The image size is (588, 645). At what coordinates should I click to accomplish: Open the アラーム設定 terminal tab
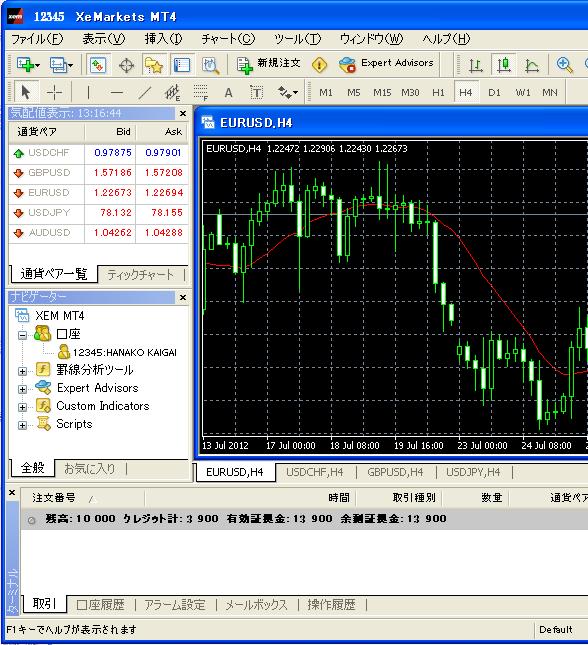click(175, 605)
